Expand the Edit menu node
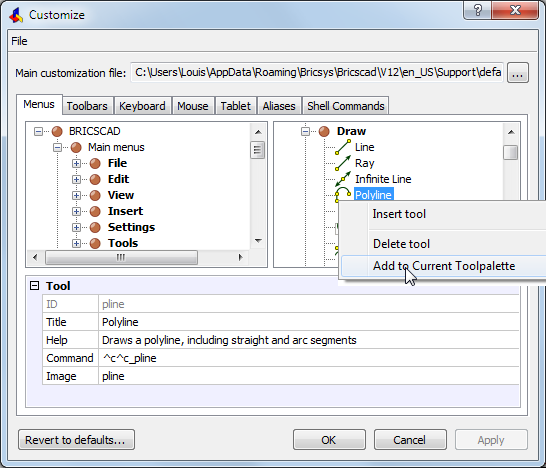Screen dimensions: 546x468 click(76, 179)
